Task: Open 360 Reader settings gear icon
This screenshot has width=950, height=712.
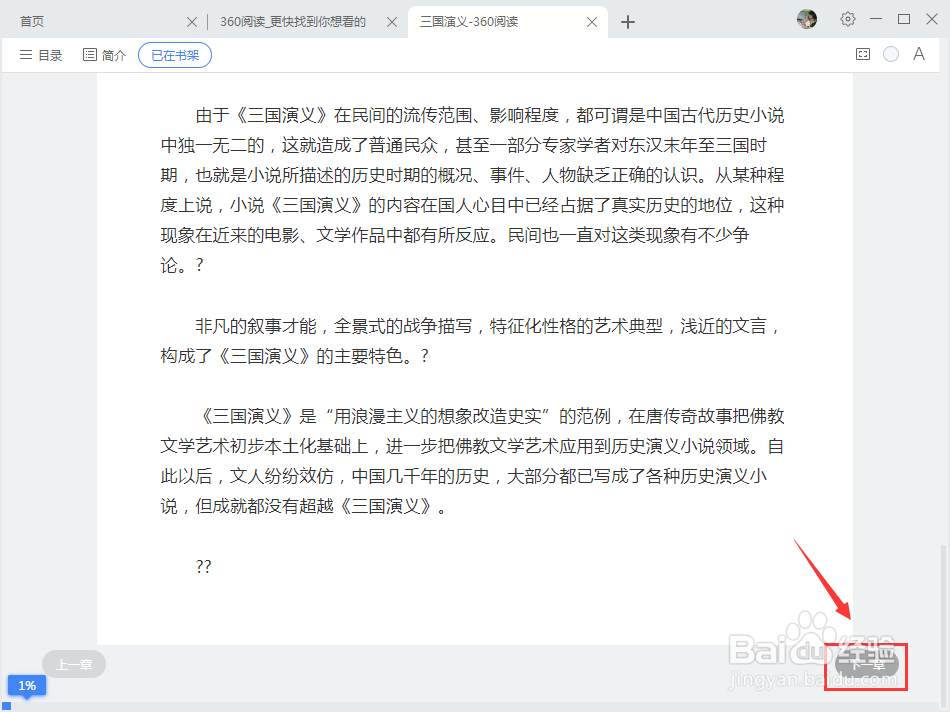Action: pyautogui.click(x=847, y=19)
